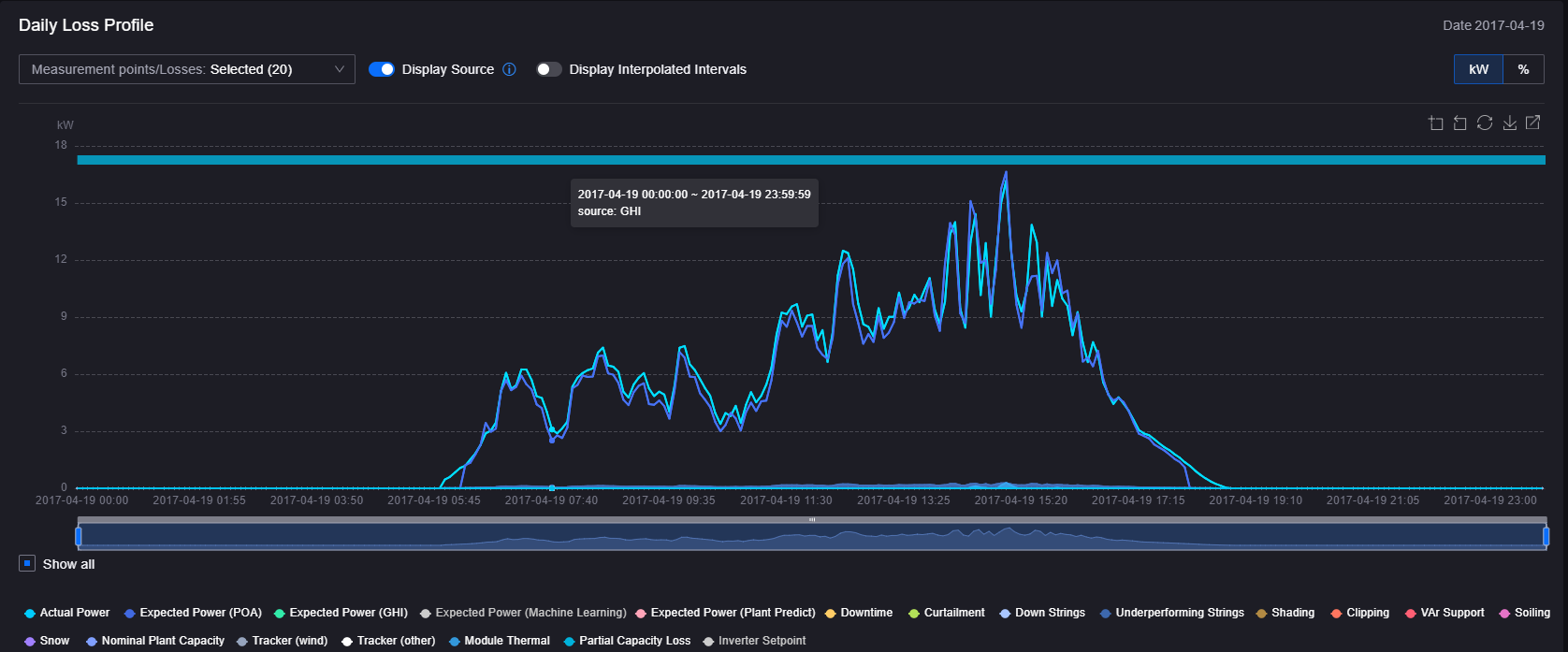Click the Date 2017-04-19 label

pyautogui.click(x=1493, y=25)
